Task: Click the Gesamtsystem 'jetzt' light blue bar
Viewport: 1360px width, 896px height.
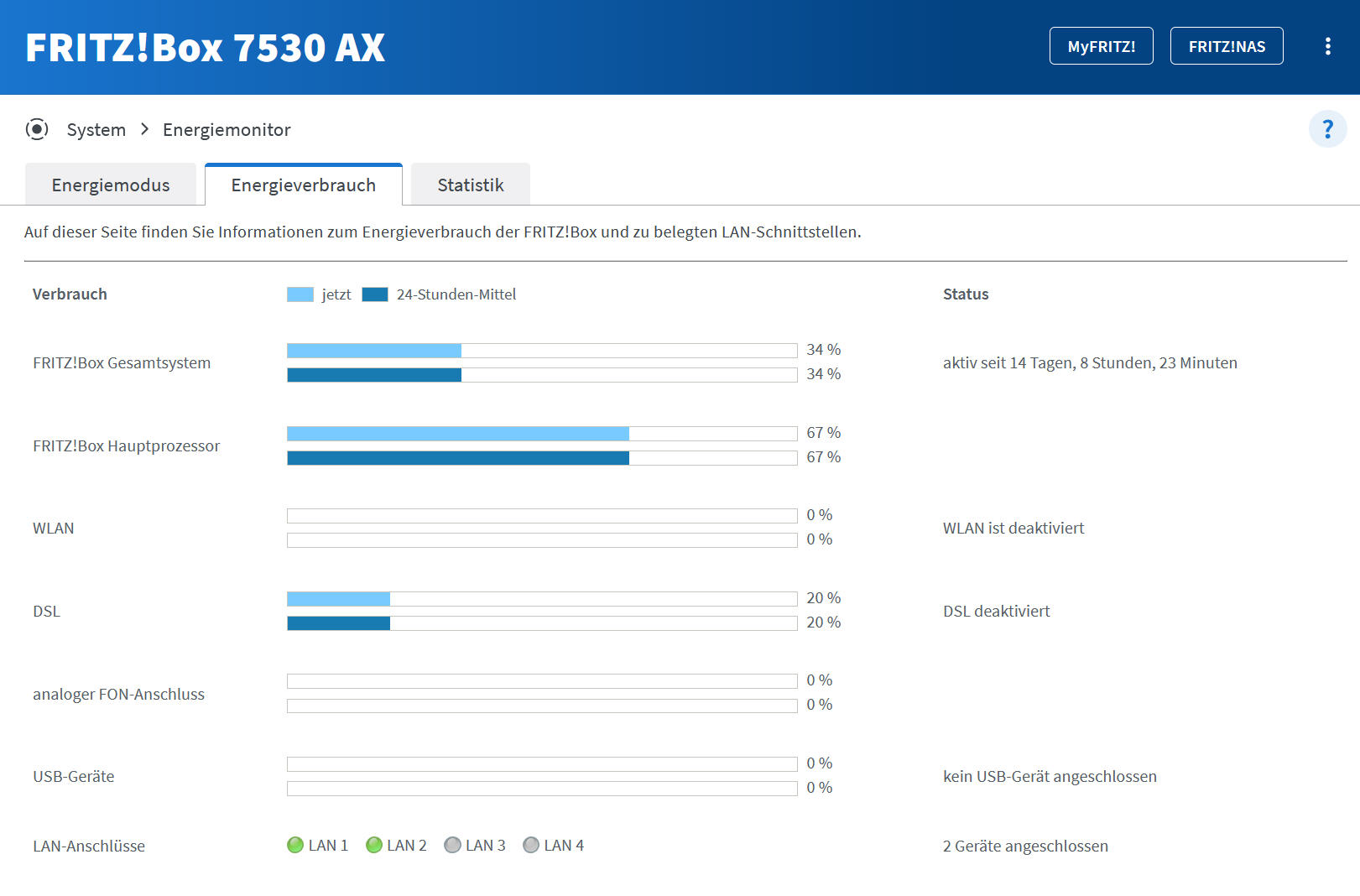Action: 374,350
